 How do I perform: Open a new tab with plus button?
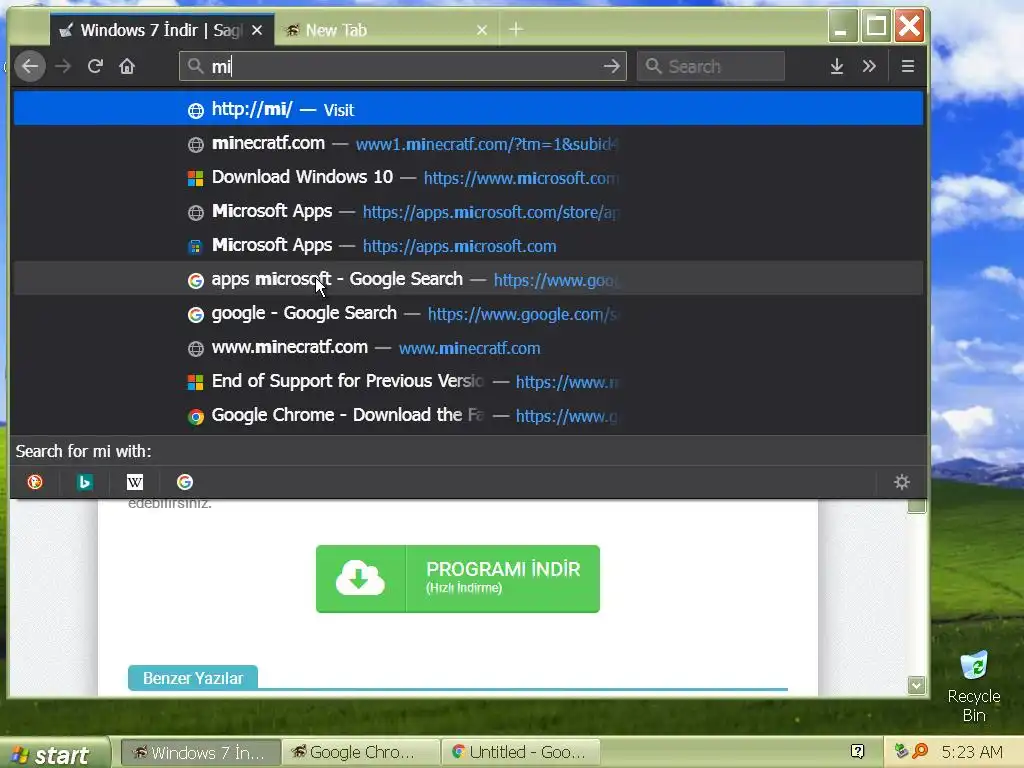pyautogui.click(x=516, y=29)
